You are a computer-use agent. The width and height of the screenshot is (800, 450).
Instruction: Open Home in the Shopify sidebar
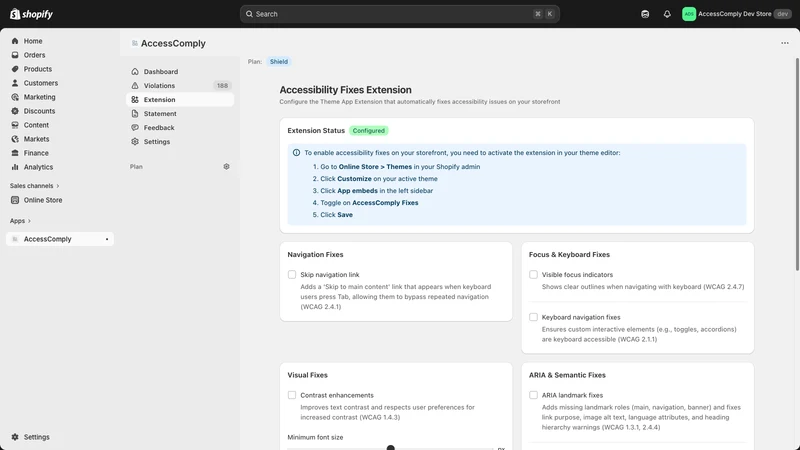(60, 41)
